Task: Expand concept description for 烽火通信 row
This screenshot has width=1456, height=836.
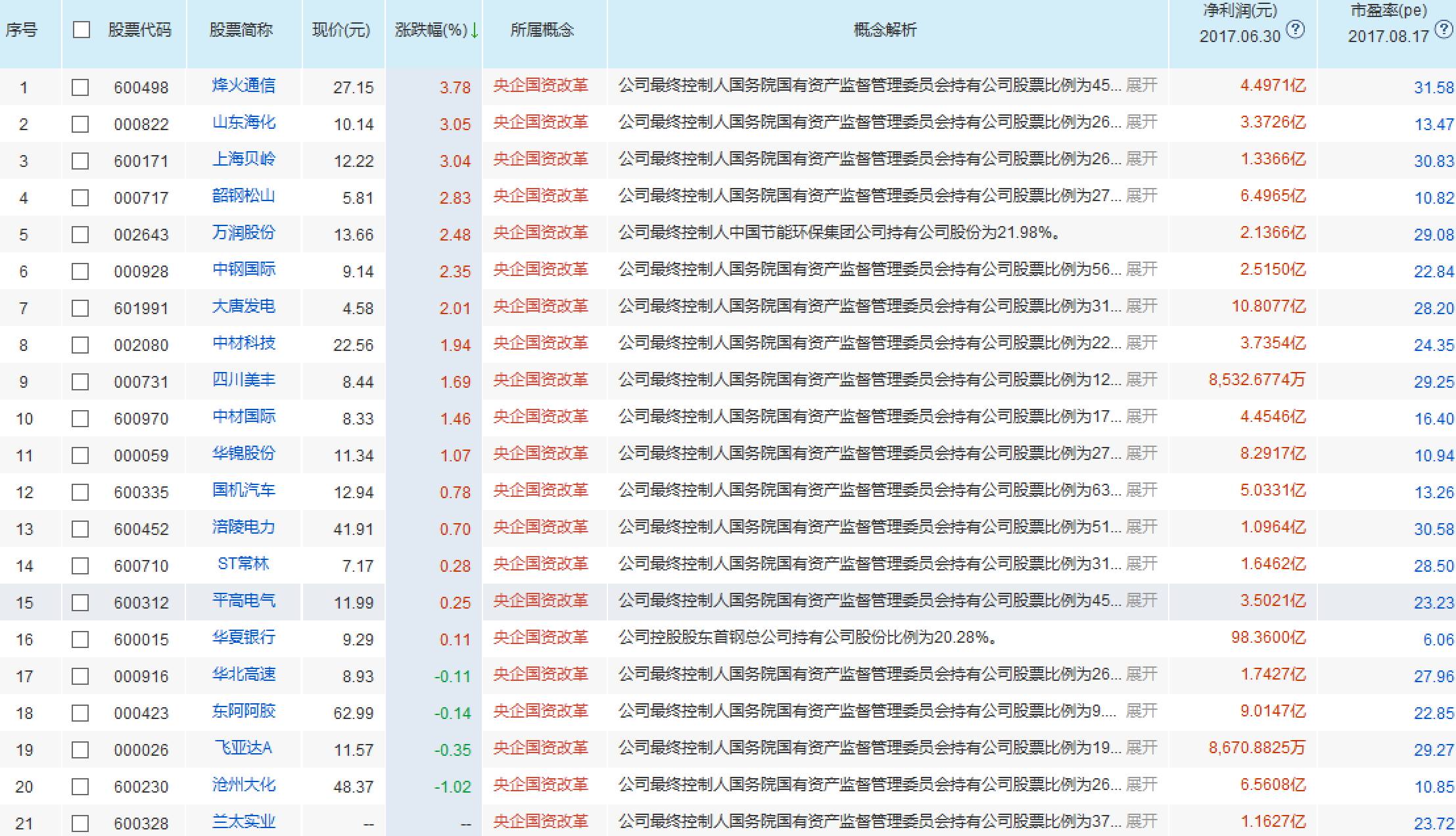Action: point(1141,85)
